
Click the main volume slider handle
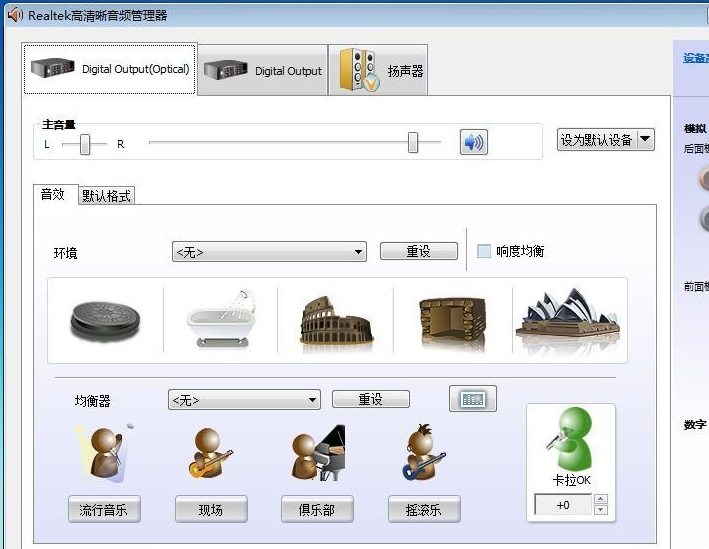[x=413, y=143]
